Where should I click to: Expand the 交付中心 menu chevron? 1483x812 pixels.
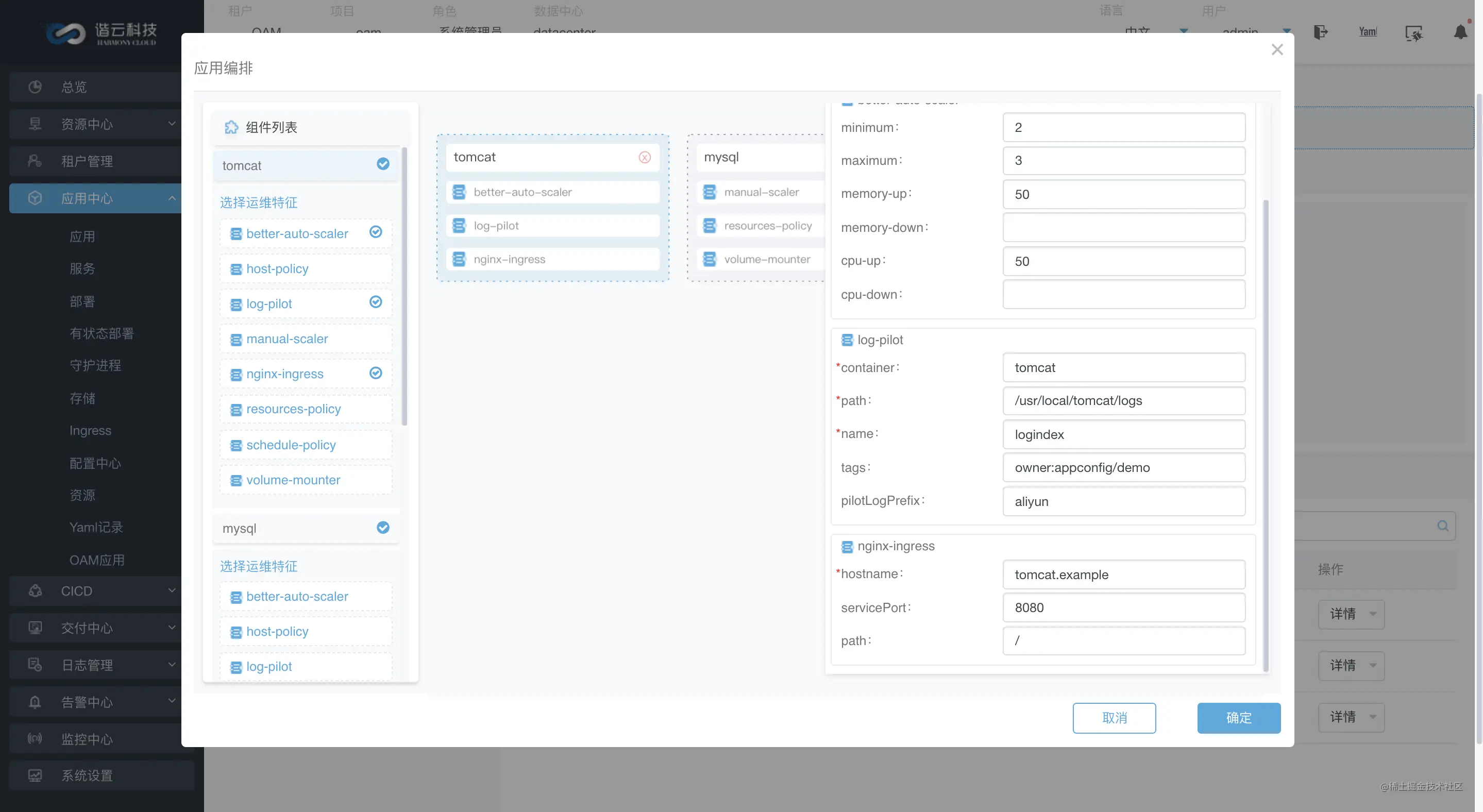172,627
